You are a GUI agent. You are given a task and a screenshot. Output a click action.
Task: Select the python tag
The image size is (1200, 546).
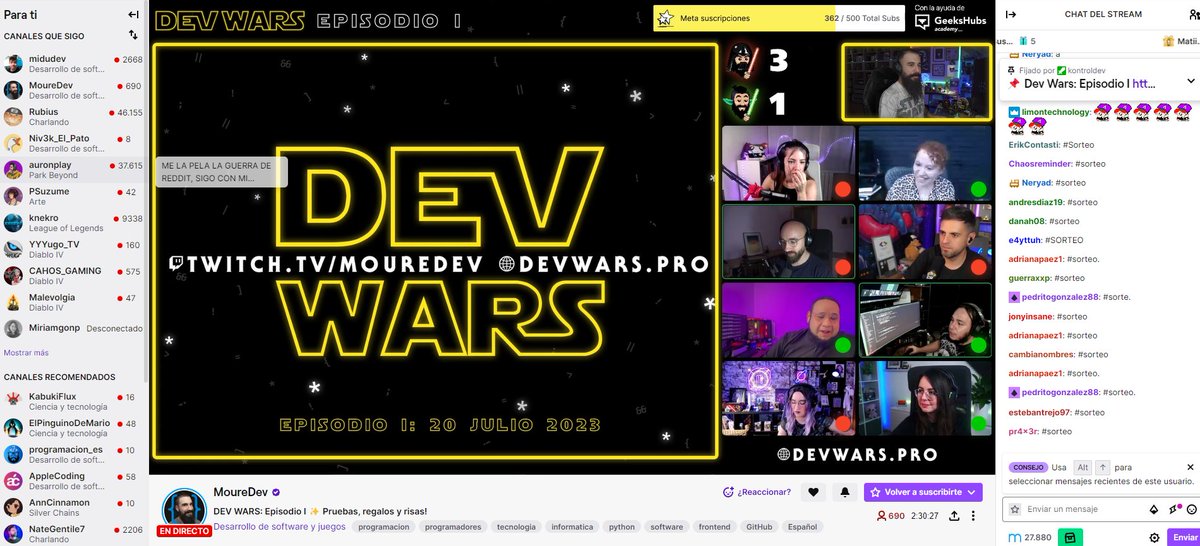[x=622, y=526]
